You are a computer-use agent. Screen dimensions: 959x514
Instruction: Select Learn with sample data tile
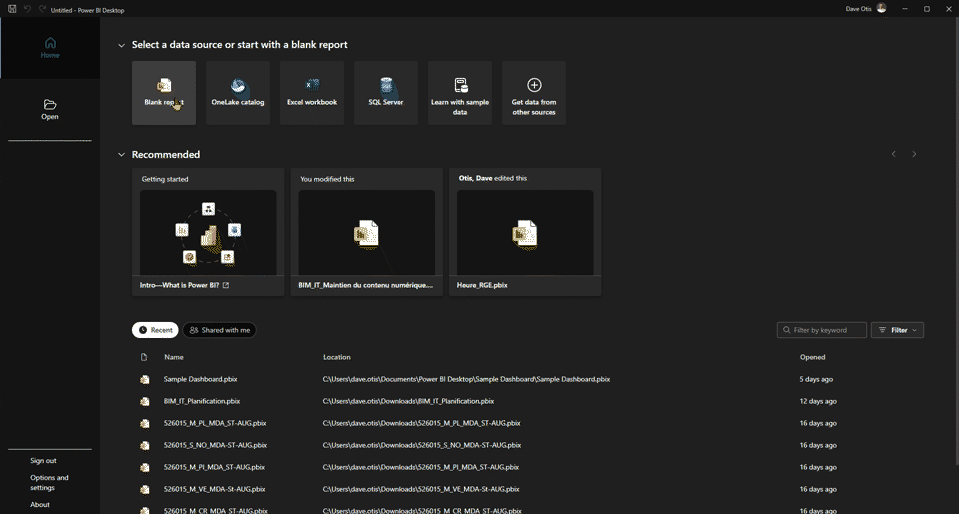[x=460, y=93]
